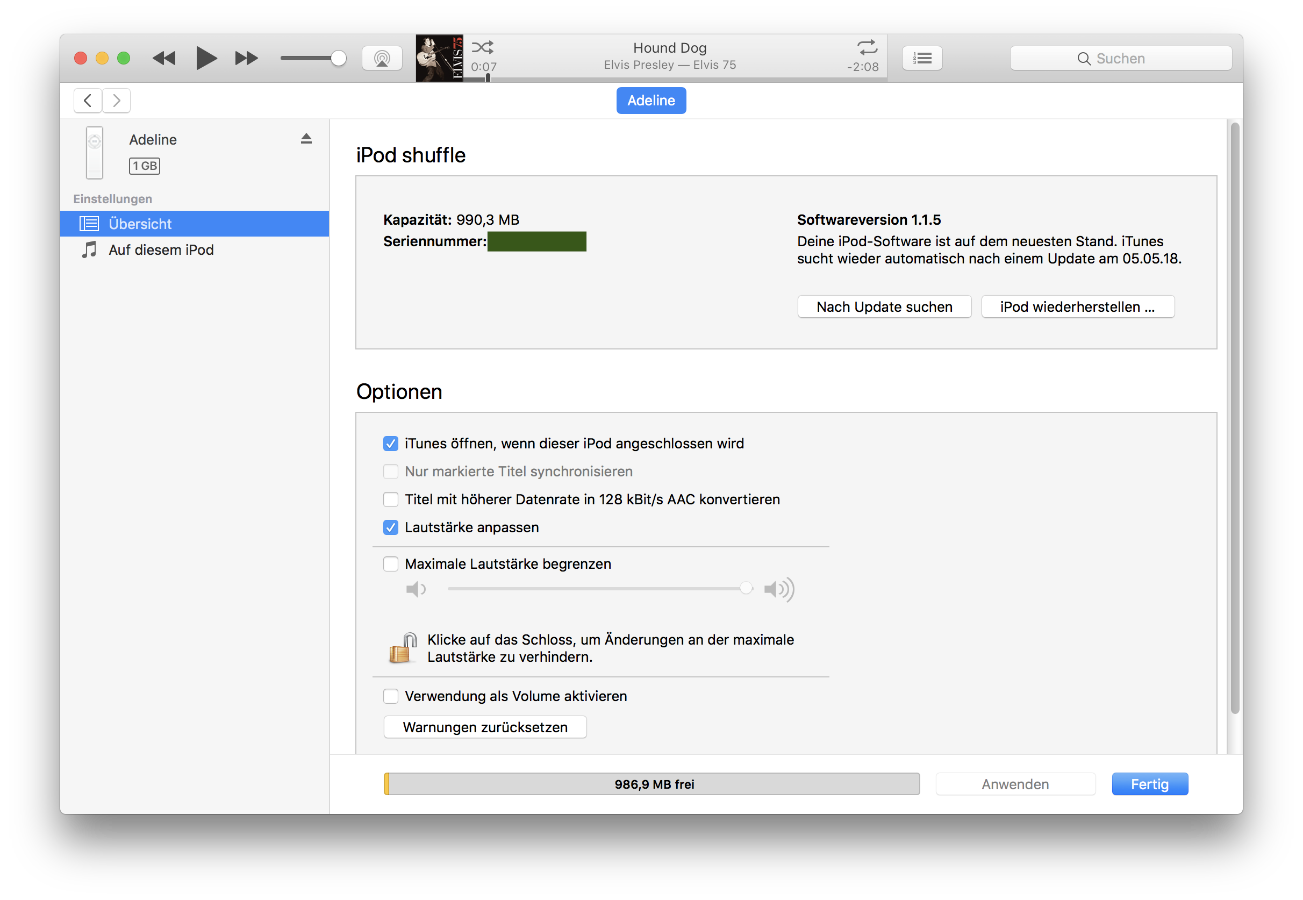
Task: Click the rewind previous track button
Action: [164, 58]
